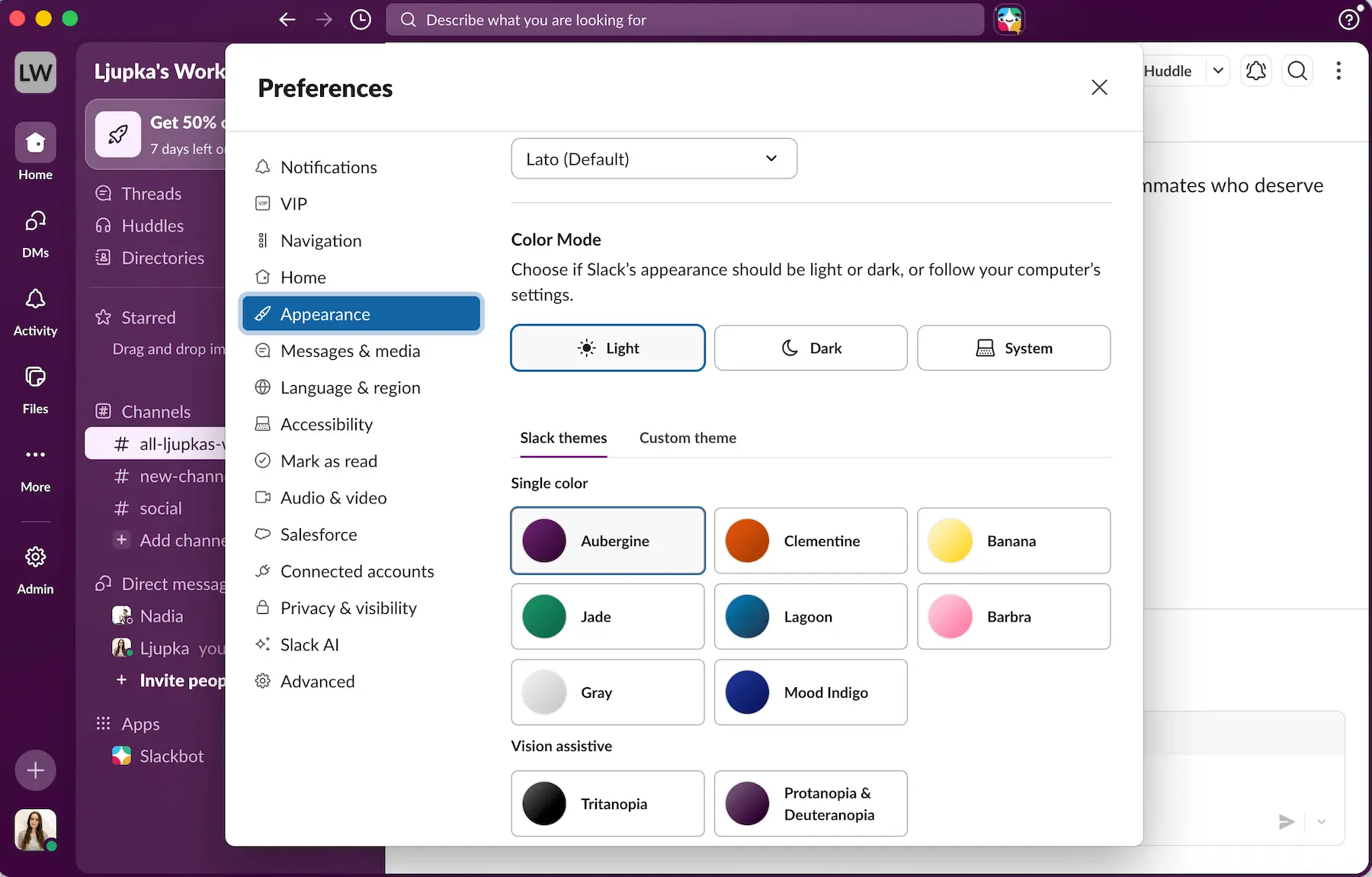Open Threads in the sidebar
The width and height of the screenshot is (1372, 877).
152,194
